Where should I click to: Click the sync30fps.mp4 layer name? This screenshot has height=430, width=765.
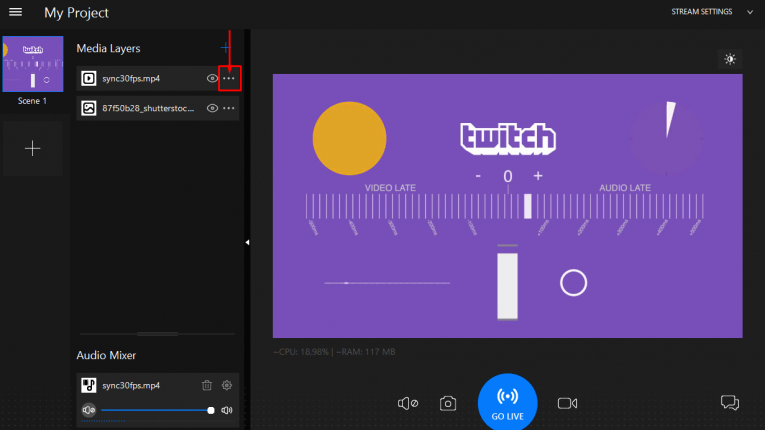131,79
